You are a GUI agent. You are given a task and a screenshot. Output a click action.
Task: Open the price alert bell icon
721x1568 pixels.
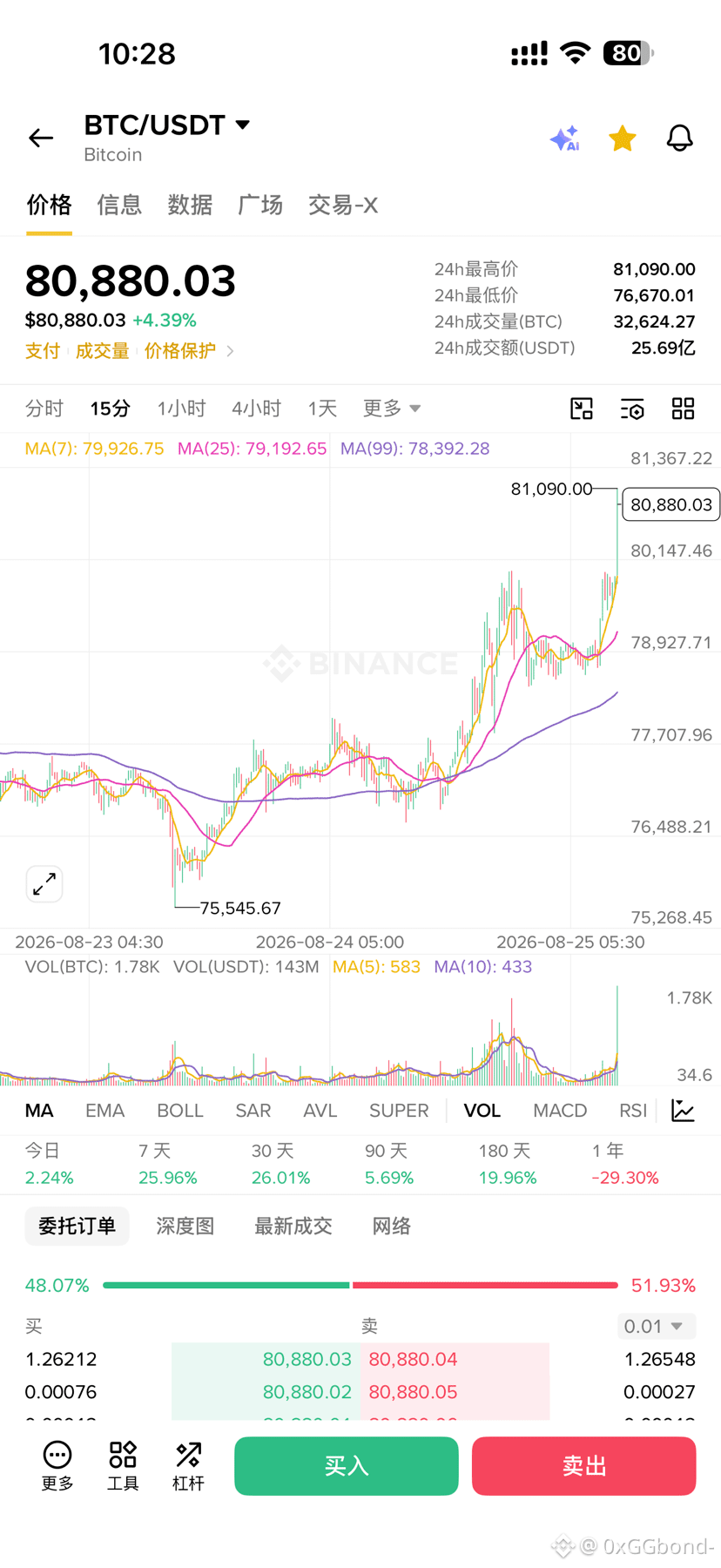pyautogui.click(x=680, y=138)
